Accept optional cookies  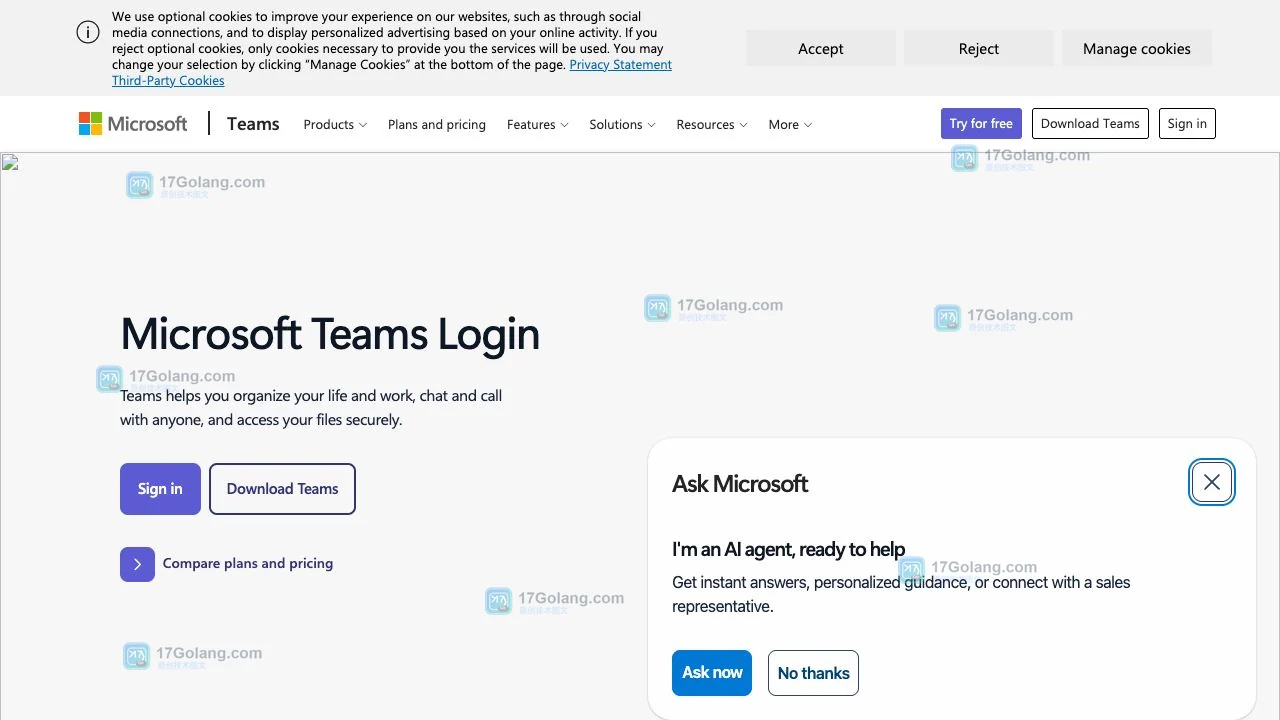[x=821, y=48]
